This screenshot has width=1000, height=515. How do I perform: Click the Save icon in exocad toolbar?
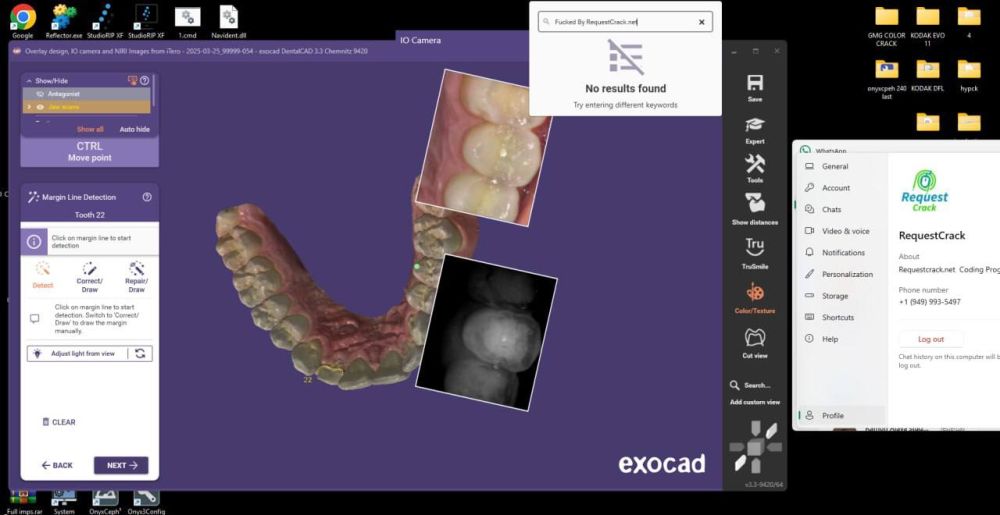755,83
